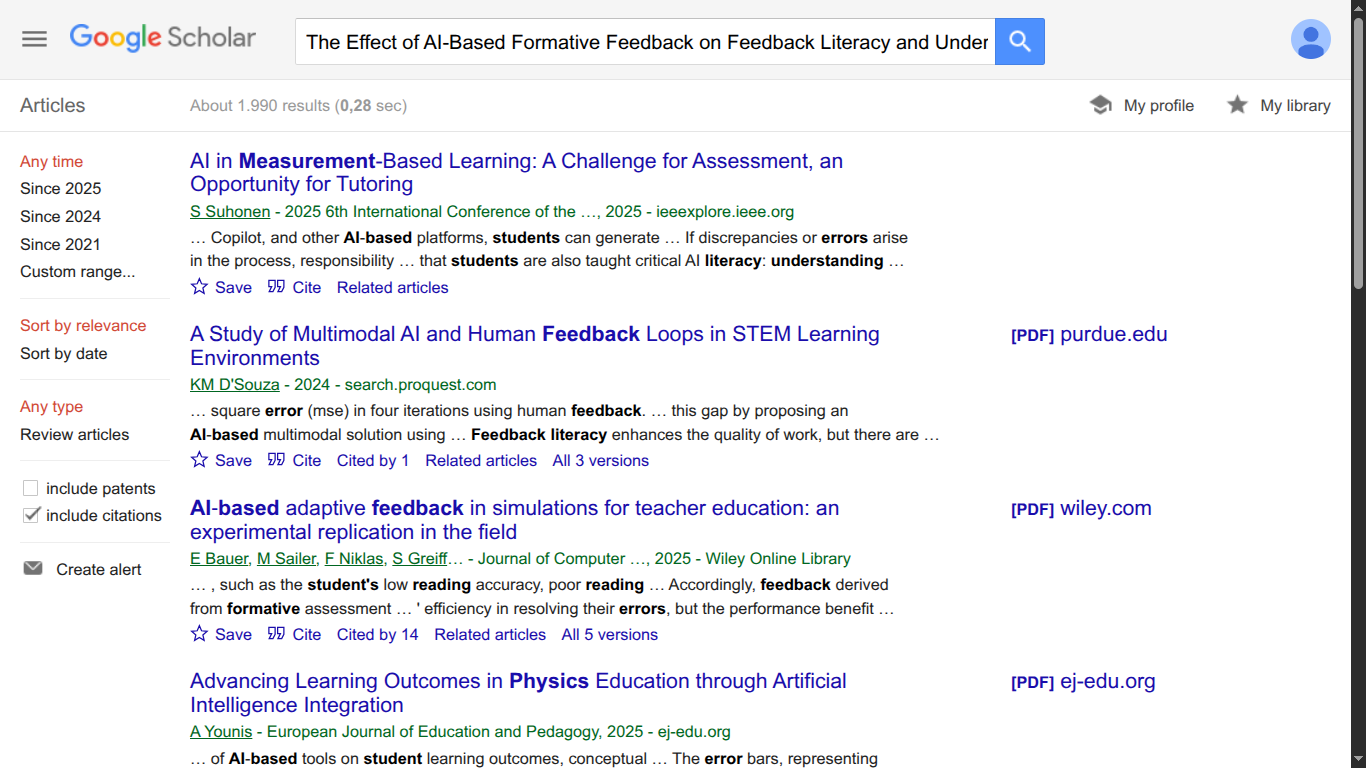The image size is (1366, 768).
Task: Open the user account avatar
Action: [x=1310, y=39]
